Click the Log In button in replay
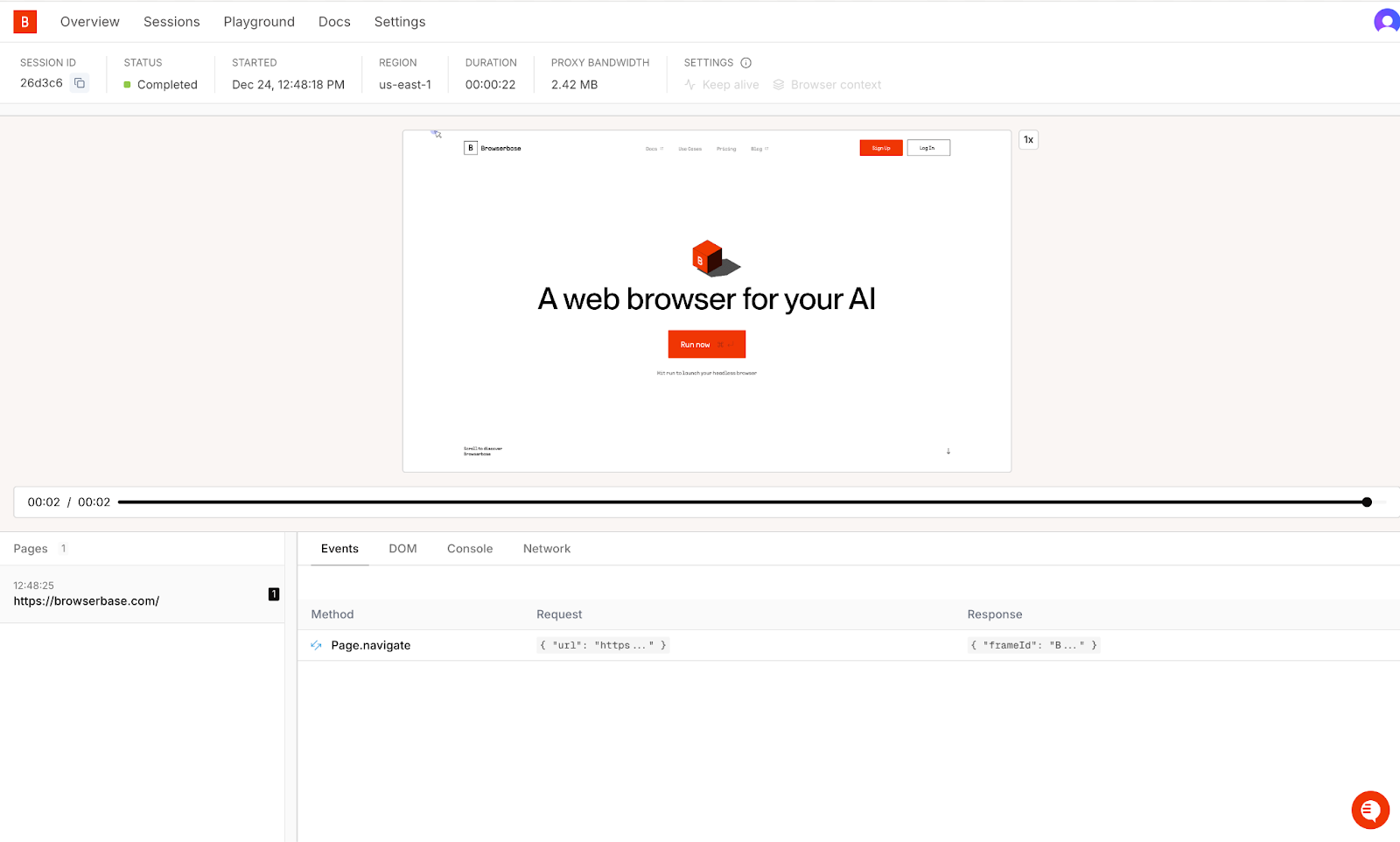 pos(928,148)
